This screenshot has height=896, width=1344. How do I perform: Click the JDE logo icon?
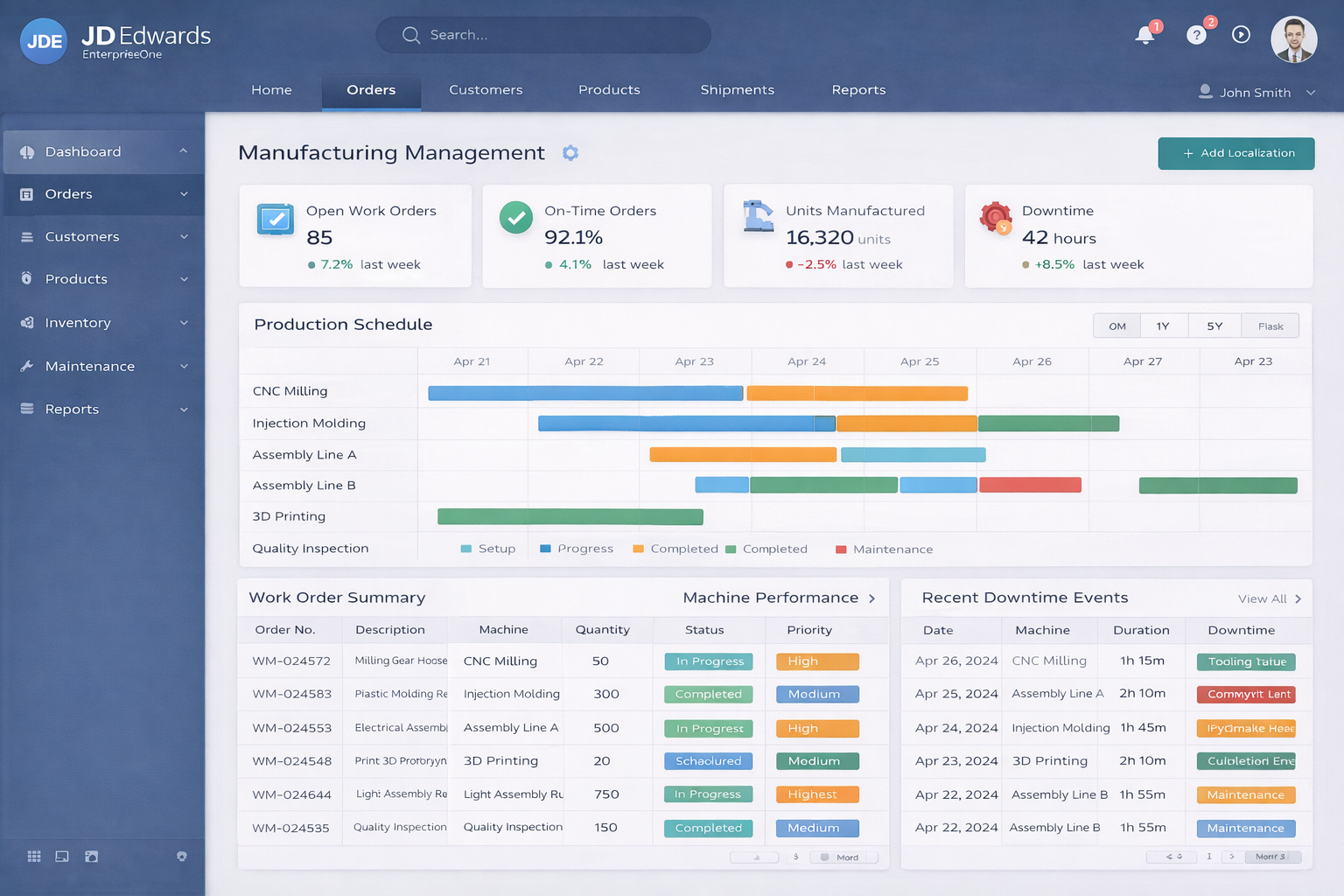click(44, 41)
